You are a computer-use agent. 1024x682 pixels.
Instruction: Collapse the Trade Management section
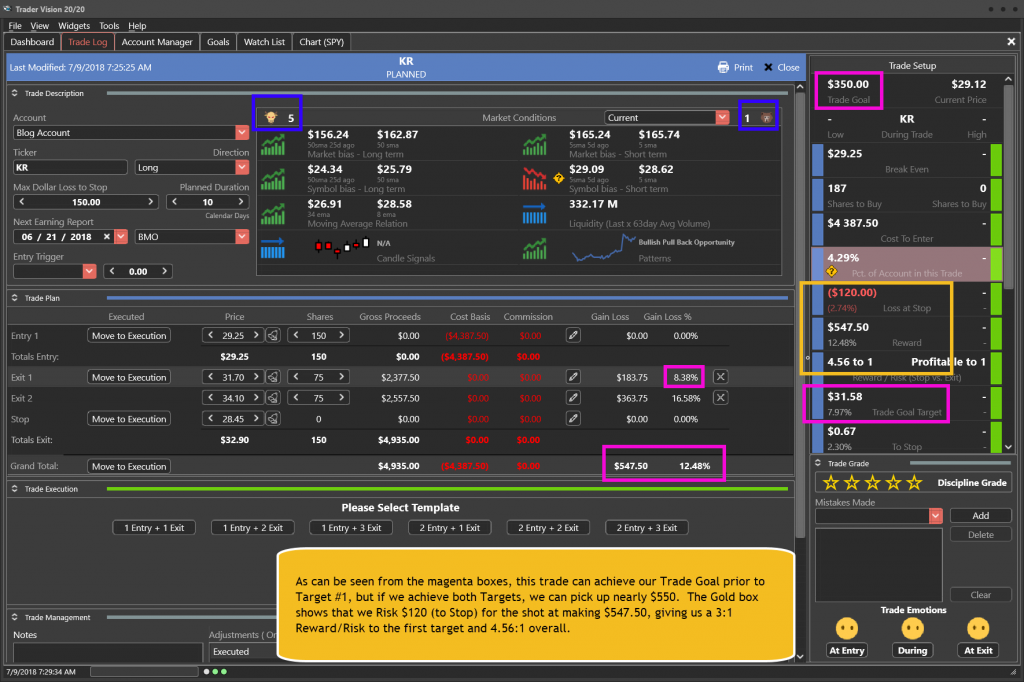(15, 617)
